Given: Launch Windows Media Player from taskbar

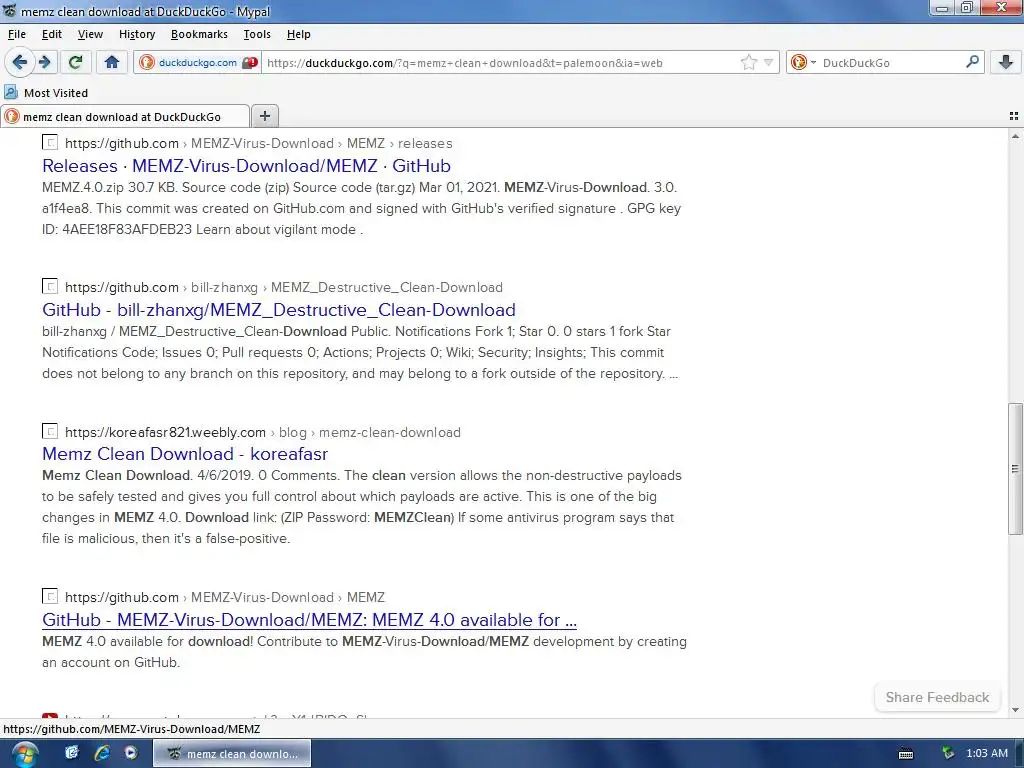Looking at the screenshot, I should 131,753.
